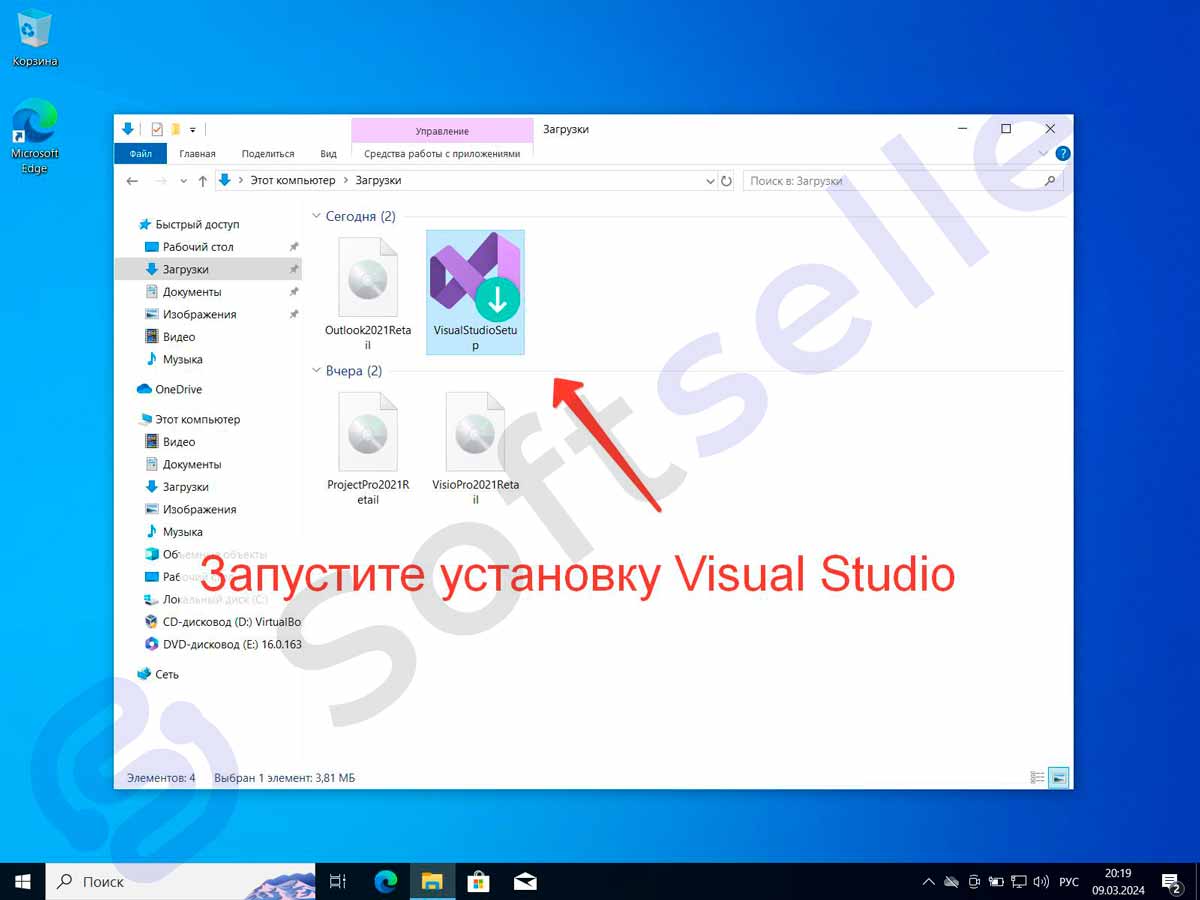Open OneDrive in the navigation pane
1200x900 pixels.
(178, 389)
